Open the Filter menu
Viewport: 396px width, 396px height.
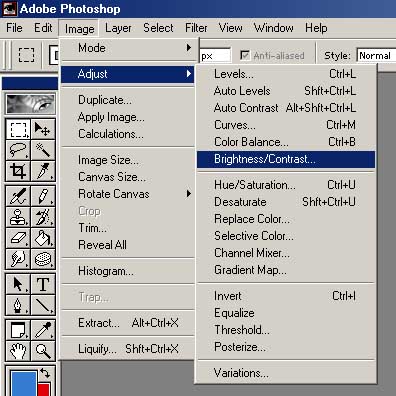pyautogui.click(x=196, y=28)
